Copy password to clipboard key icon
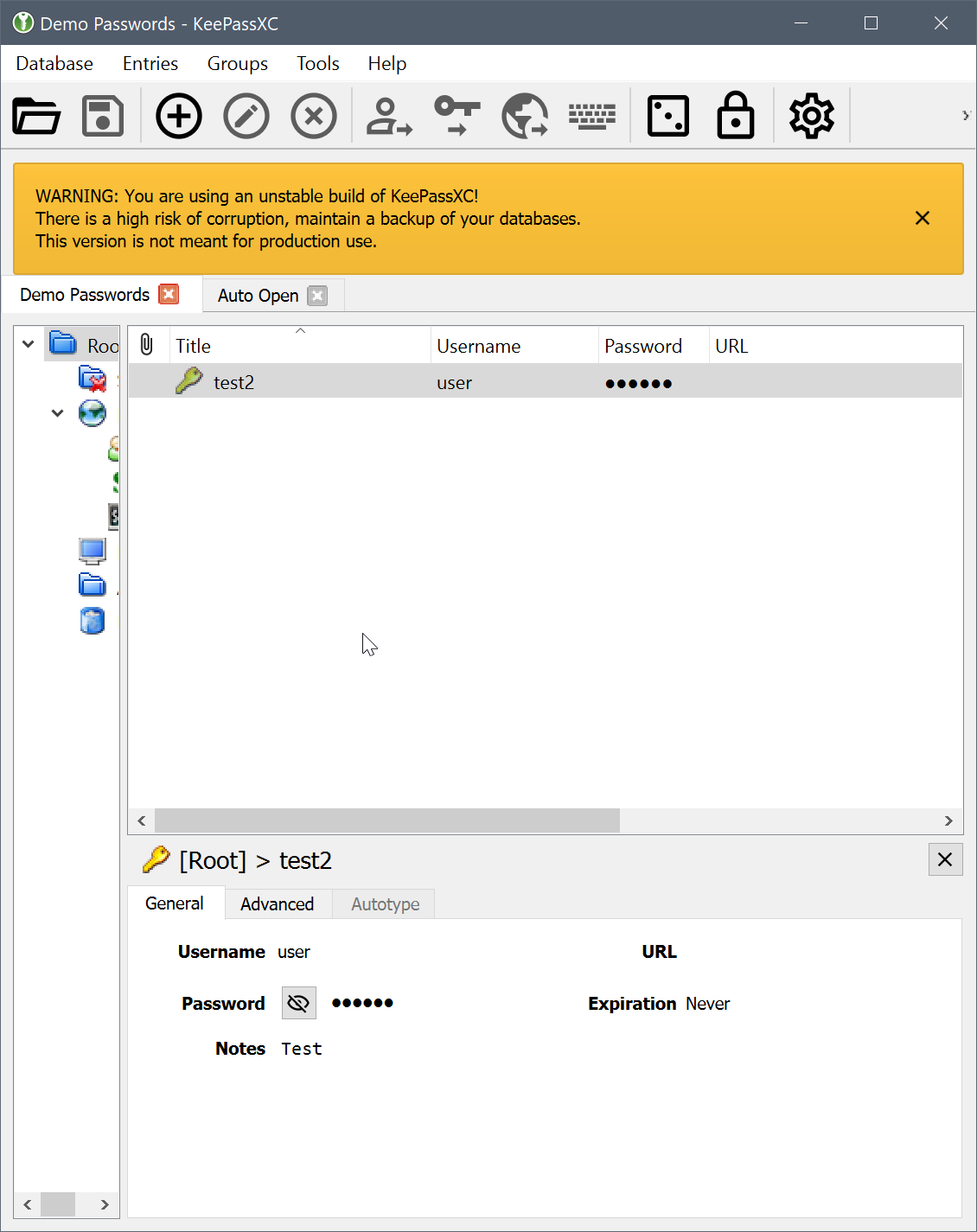 tap(457, 116)
